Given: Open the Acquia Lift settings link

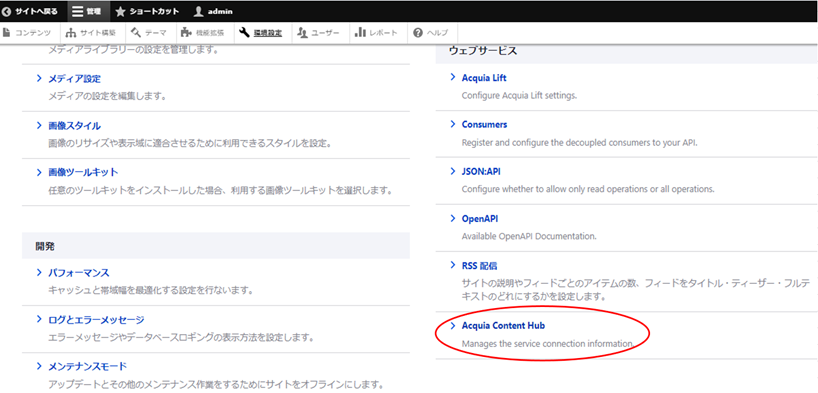Looking at the screenshot, I should click(x=484, y=78).
